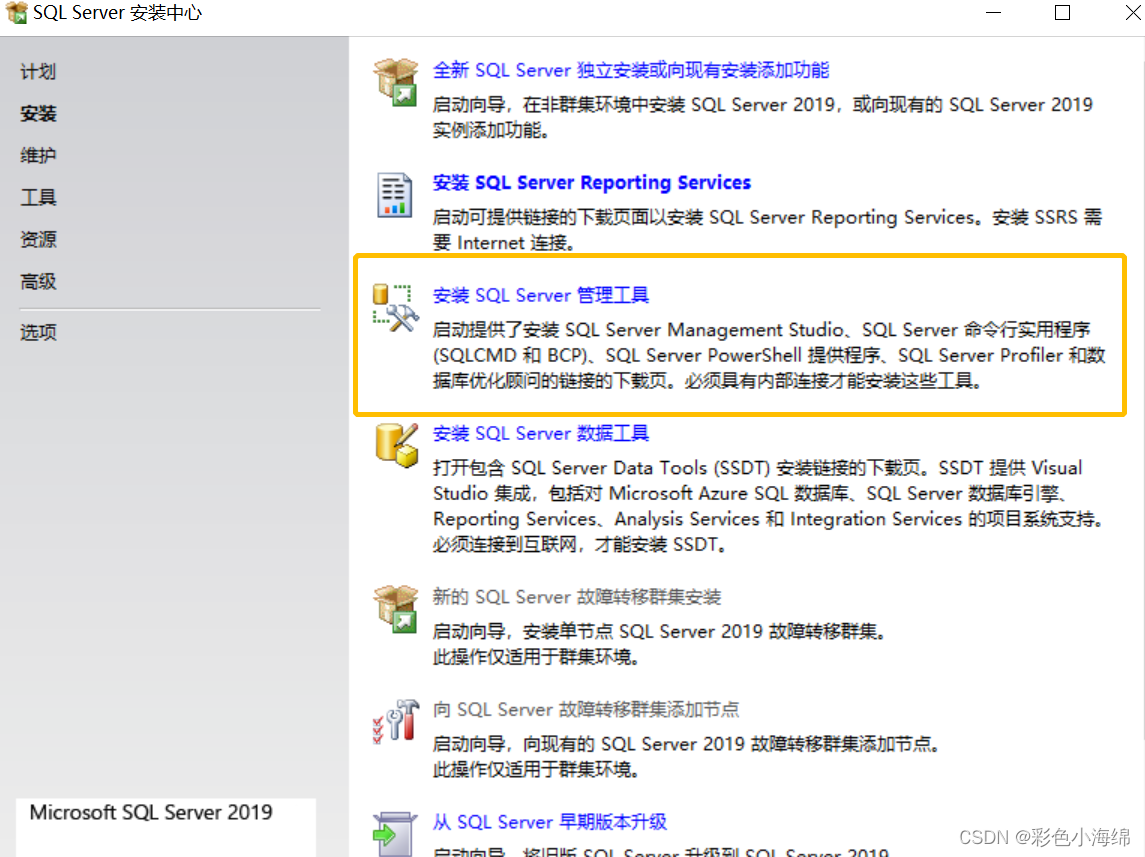Click the SQL Server data tools cylinder icon

click(397, 445)
